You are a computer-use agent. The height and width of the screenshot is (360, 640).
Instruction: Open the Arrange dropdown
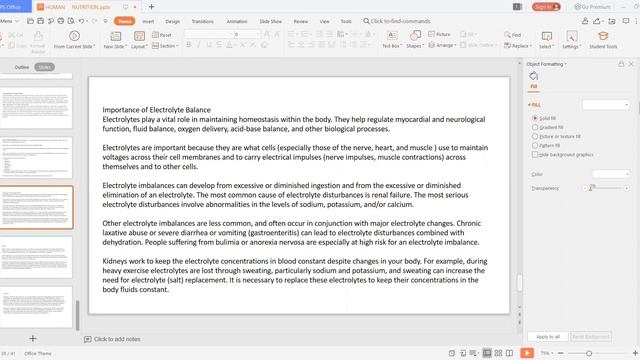[x=442, y=45]
